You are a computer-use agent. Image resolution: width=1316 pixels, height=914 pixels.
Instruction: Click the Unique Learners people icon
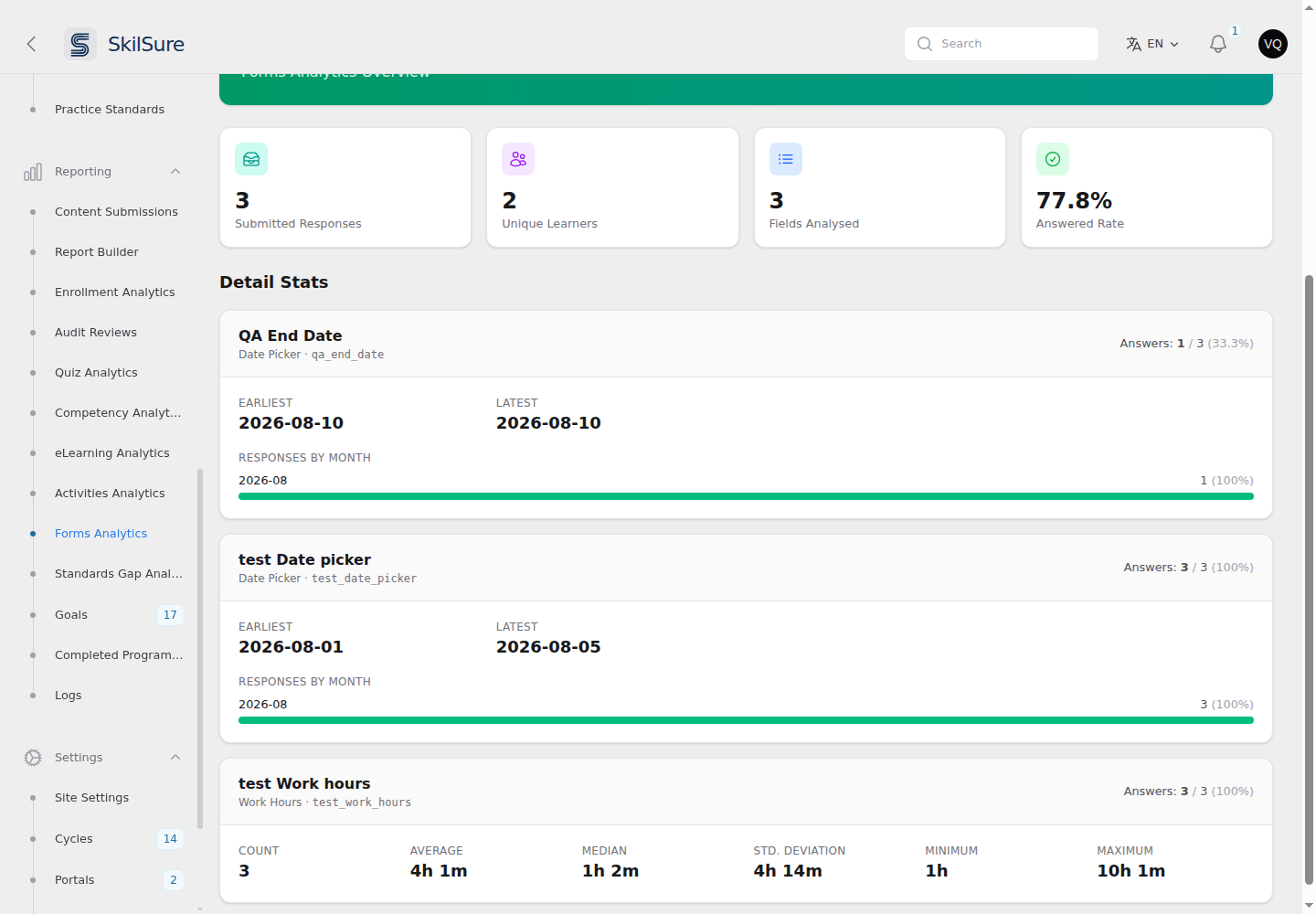(x=518, y=159)
